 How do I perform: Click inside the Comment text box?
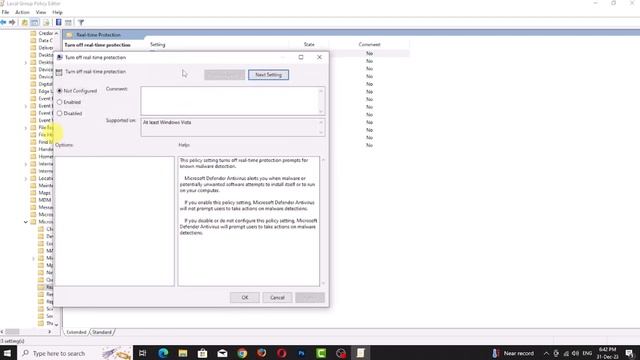[x=229, y=101]
